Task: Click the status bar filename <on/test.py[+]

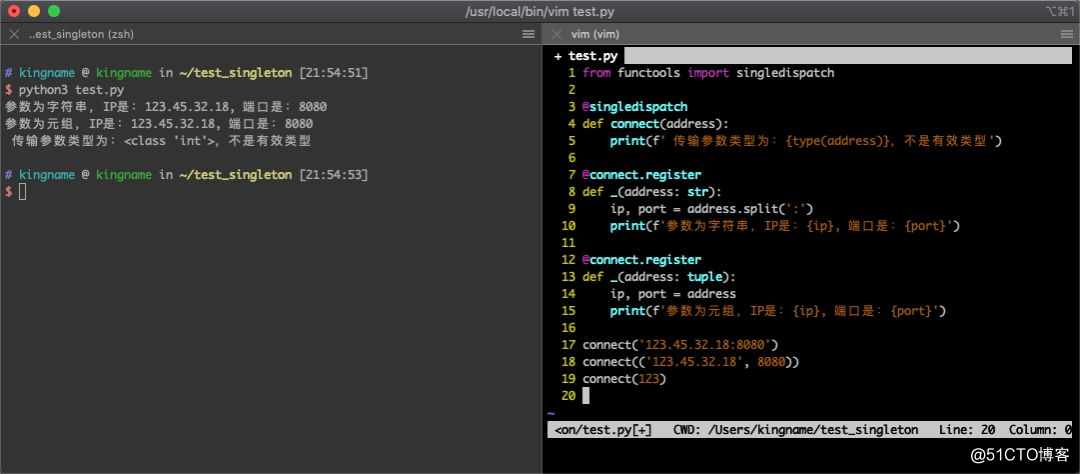Action: [x=603, y=430]
